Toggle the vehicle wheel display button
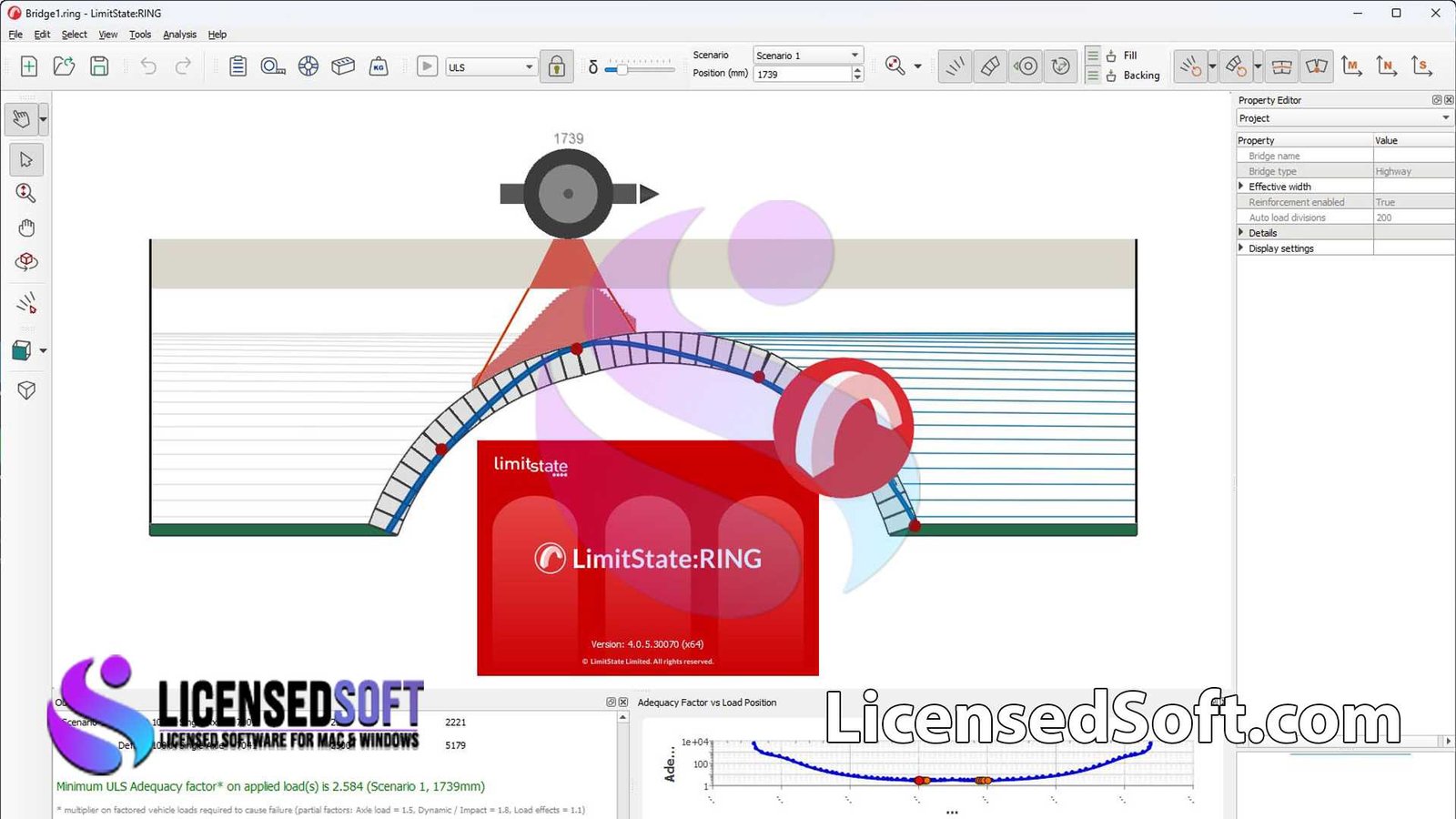Viewport: 1456px width, 819px height. [x=1026, y=66]
